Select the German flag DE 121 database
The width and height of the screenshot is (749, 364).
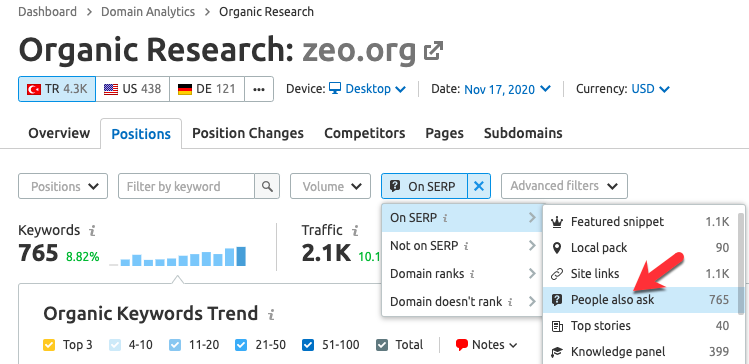click(x=207, y=89)
